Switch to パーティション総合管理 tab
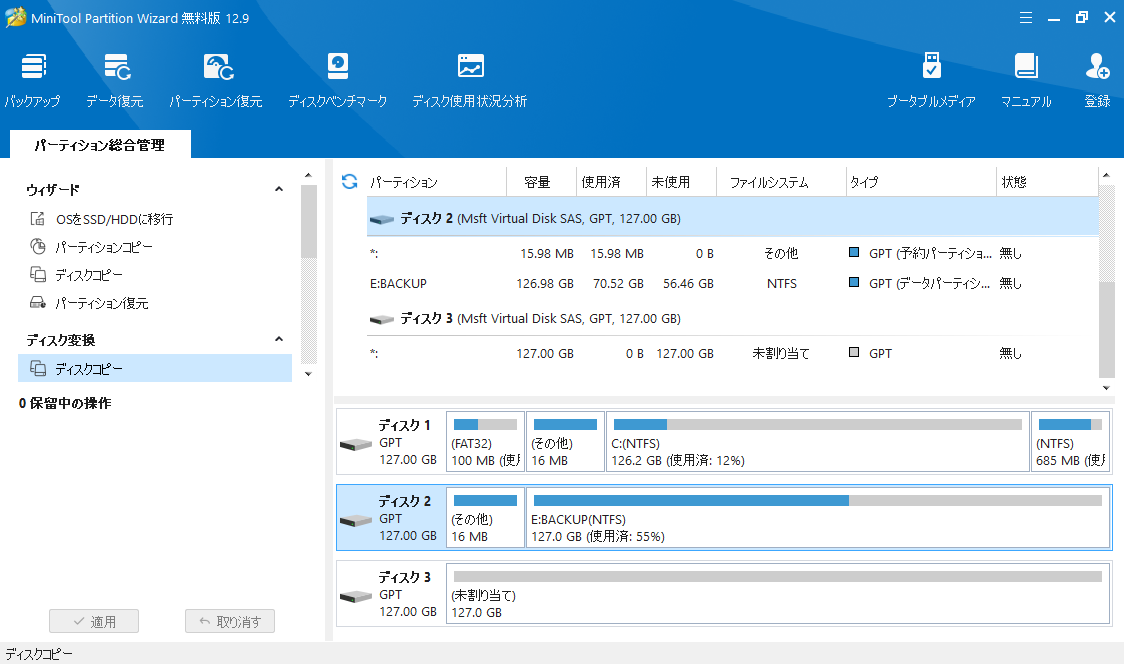Image resolution: width=1124 pixels, height=664 pixels. pos(100,144)
